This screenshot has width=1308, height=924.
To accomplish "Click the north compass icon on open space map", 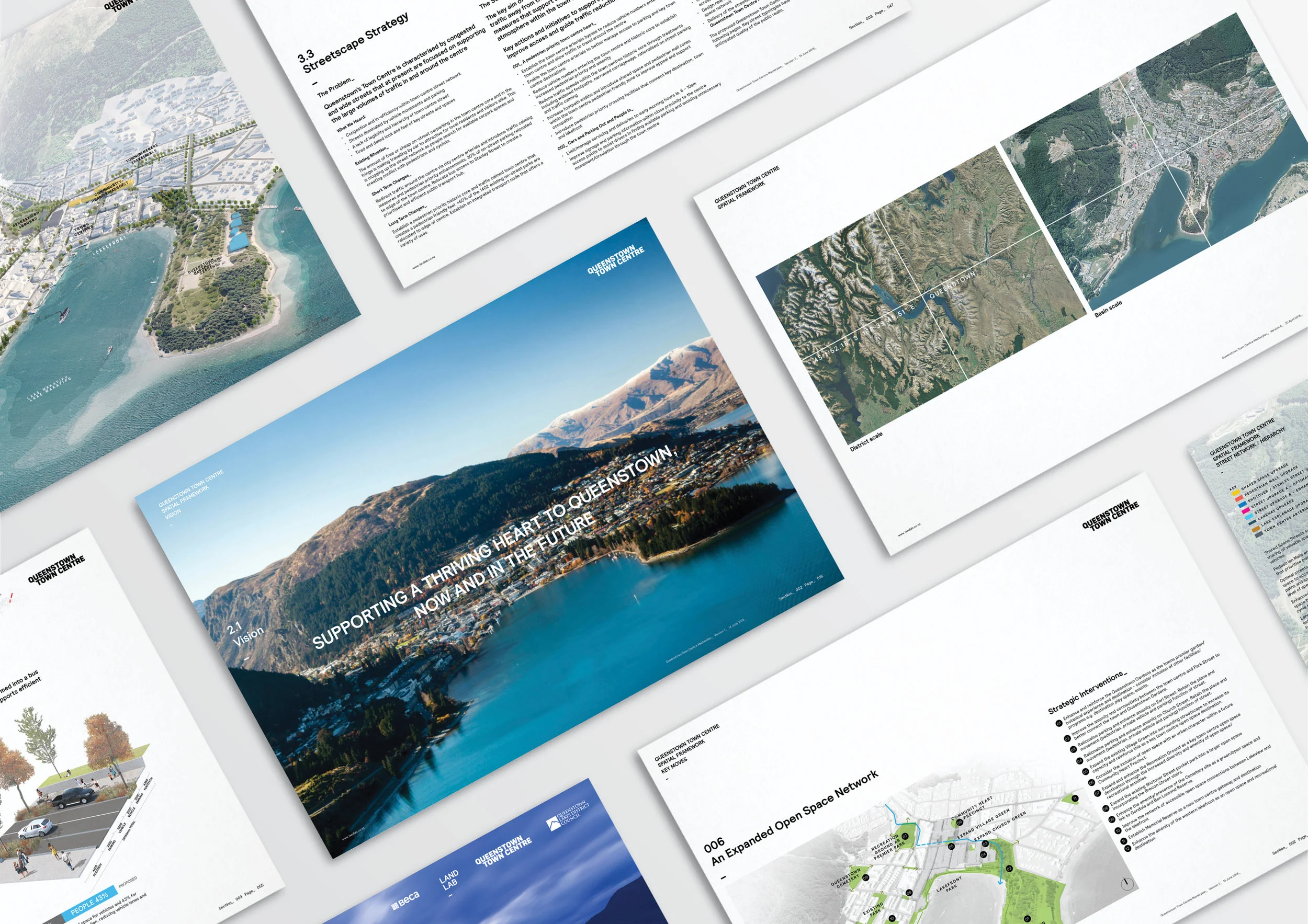I will pos(1127,884).
